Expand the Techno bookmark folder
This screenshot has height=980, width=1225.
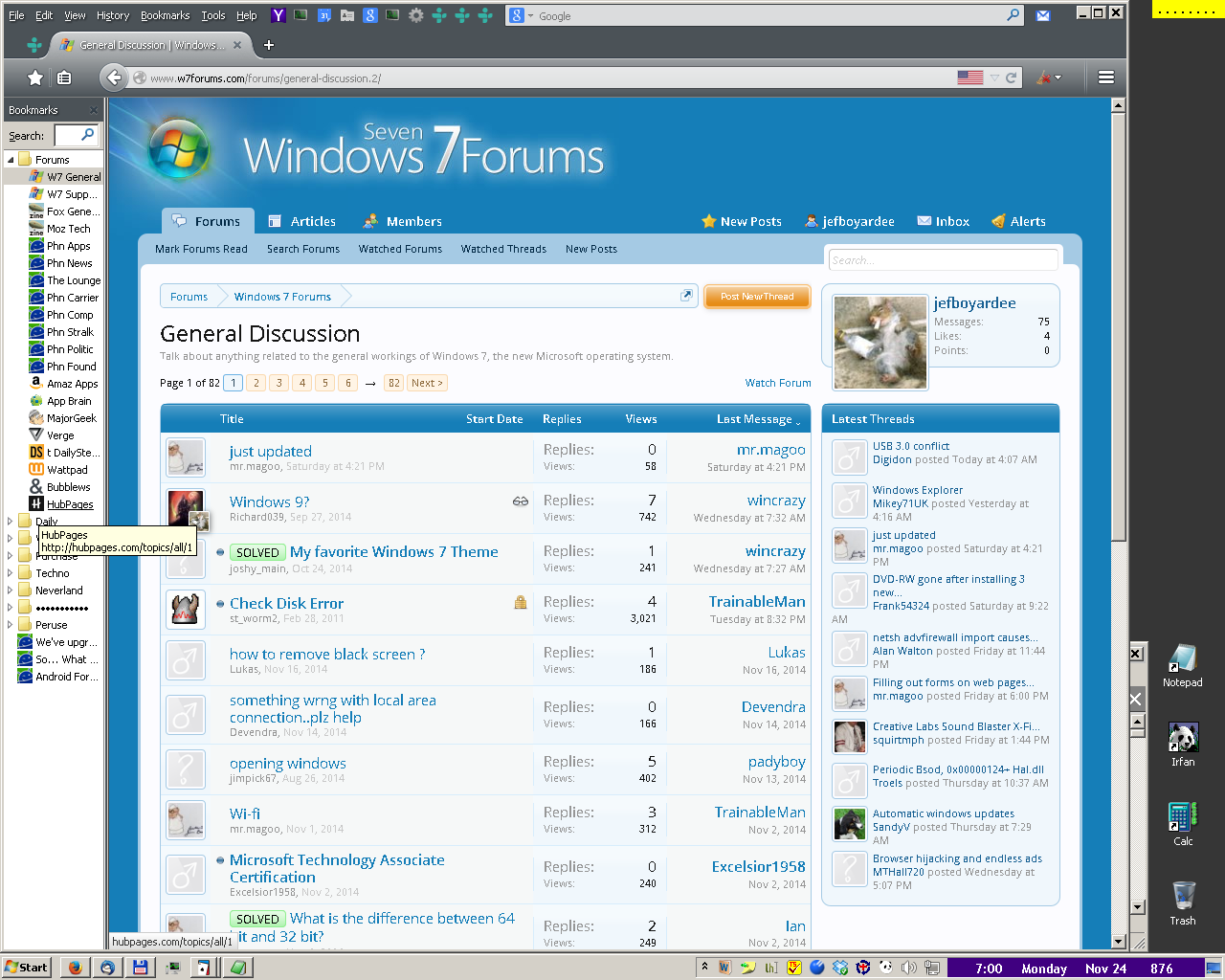coord(11,573)
